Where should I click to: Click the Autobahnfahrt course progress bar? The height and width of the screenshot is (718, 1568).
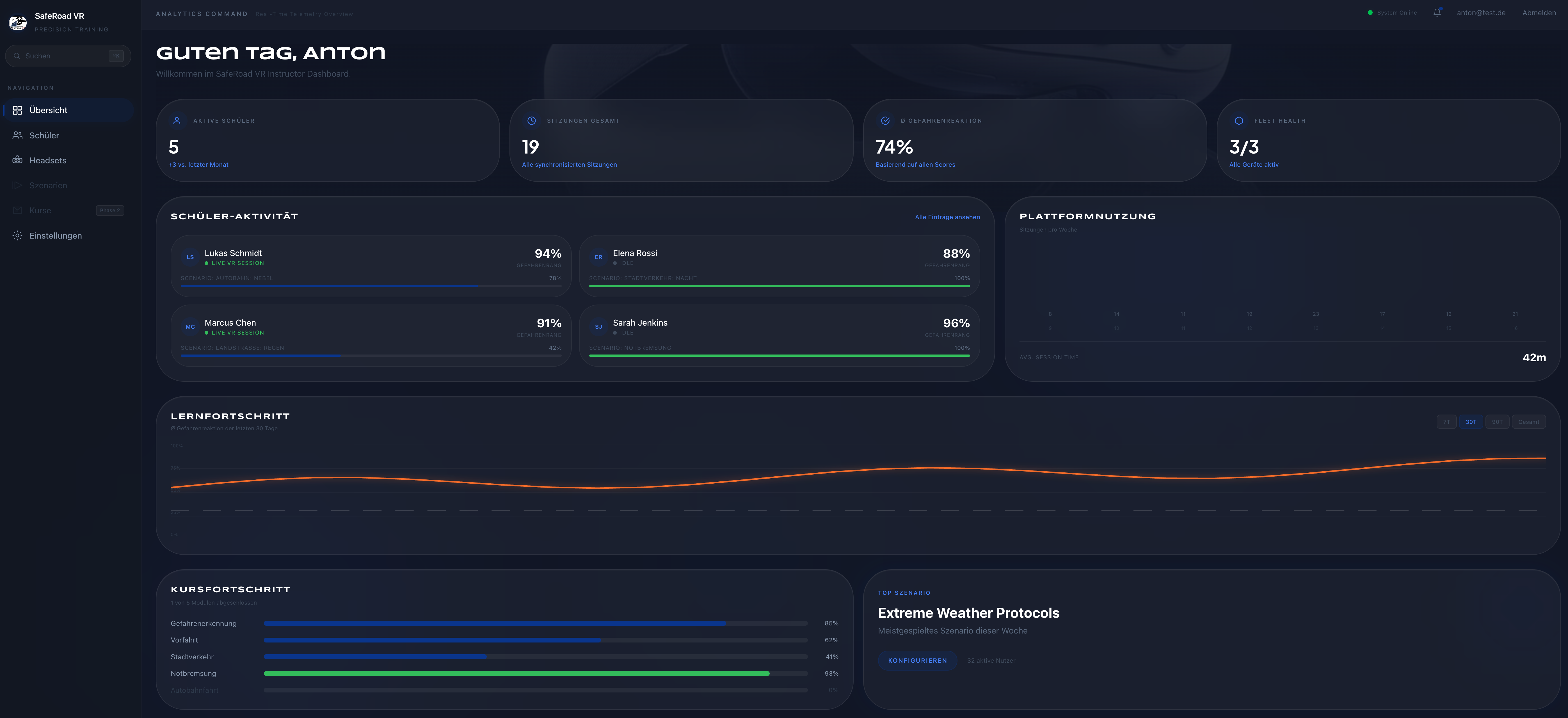[x=536, y=690]
